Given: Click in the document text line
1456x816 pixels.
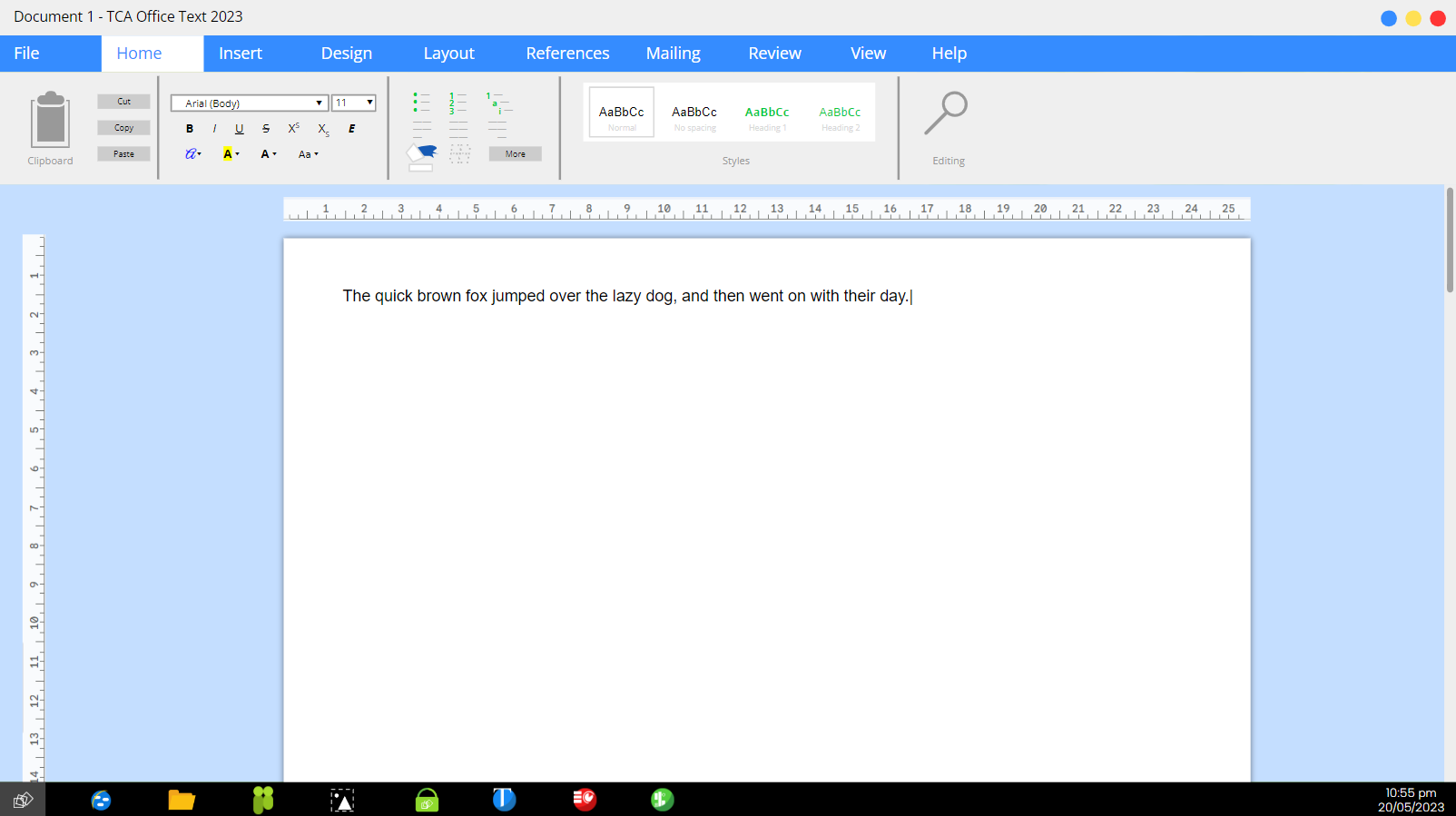Looking at the screenshot, I should point(625,296).
